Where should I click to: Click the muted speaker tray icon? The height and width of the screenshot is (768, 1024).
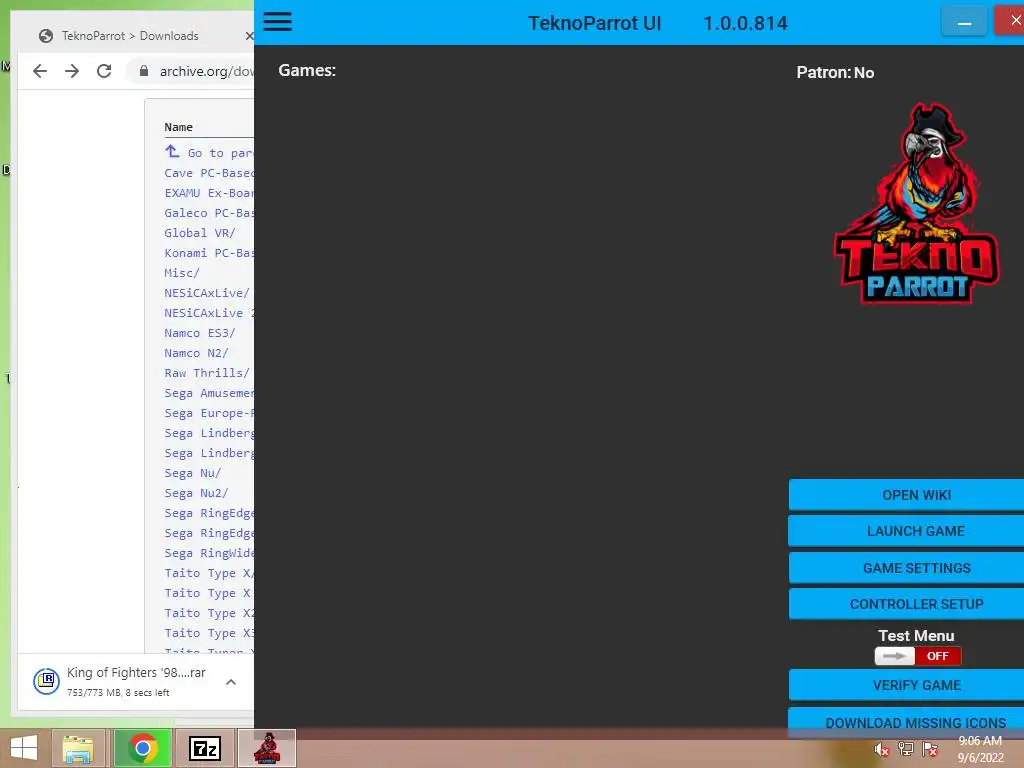point(881,749)
